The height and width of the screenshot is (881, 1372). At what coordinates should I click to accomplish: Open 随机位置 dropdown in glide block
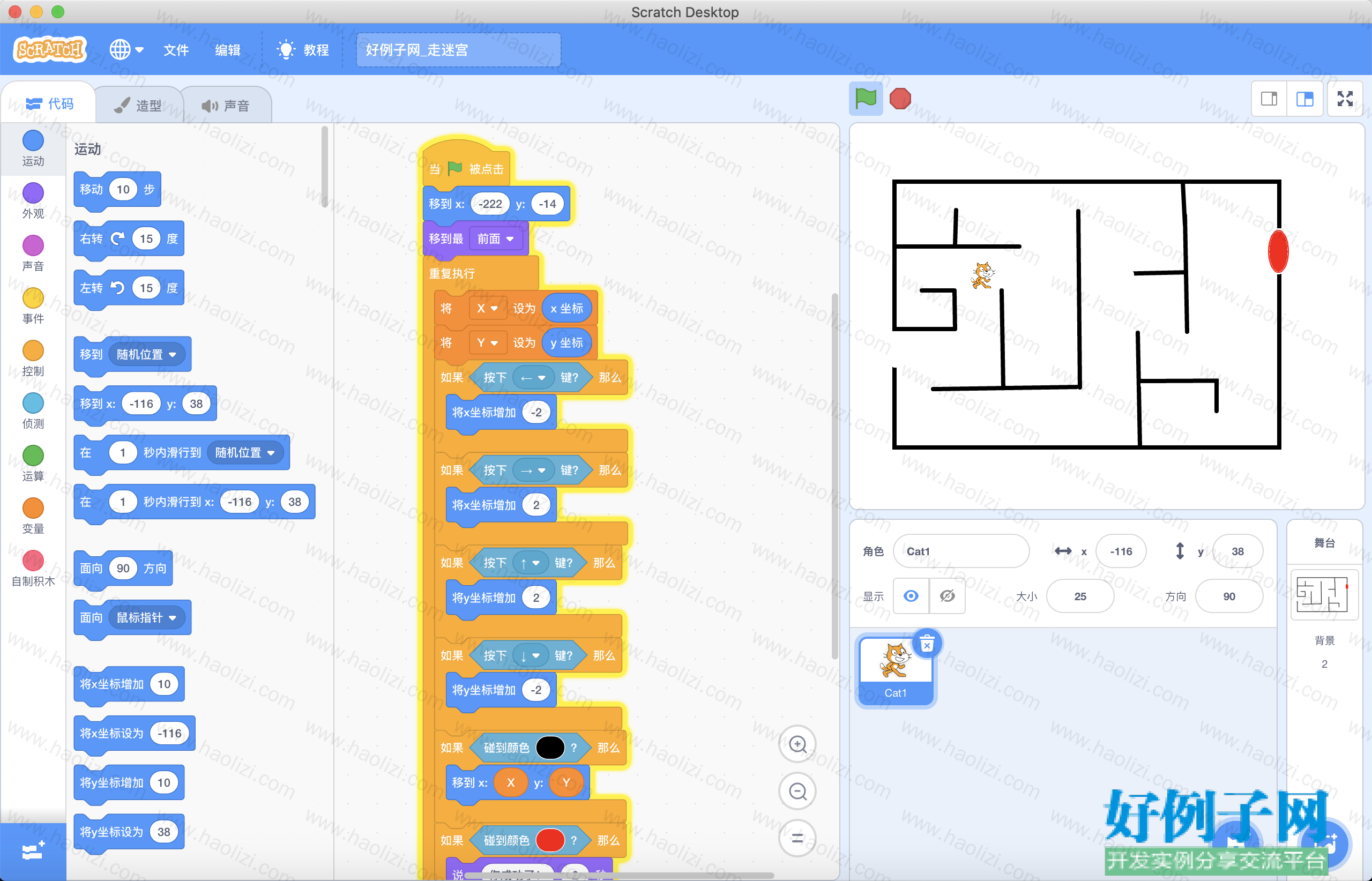pyautogui.click(x=245, y=452)
